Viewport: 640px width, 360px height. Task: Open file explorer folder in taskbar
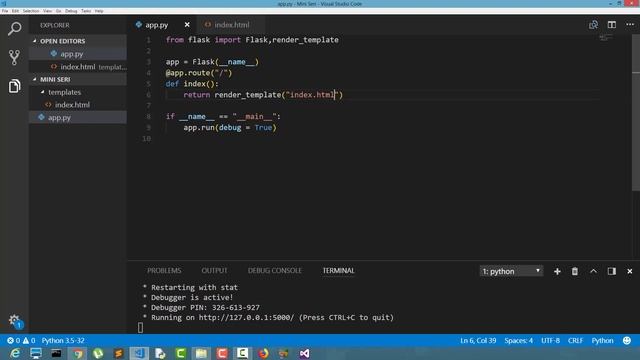201,353
